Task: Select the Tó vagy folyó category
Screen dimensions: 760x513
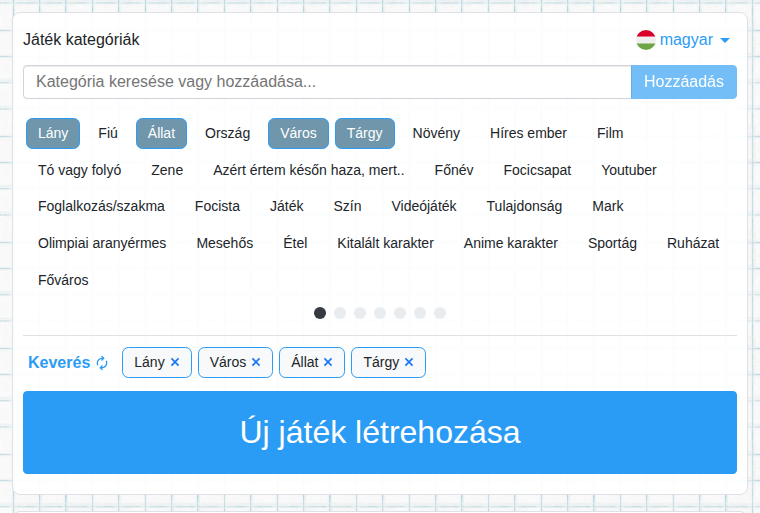Action: coord(79,170)
